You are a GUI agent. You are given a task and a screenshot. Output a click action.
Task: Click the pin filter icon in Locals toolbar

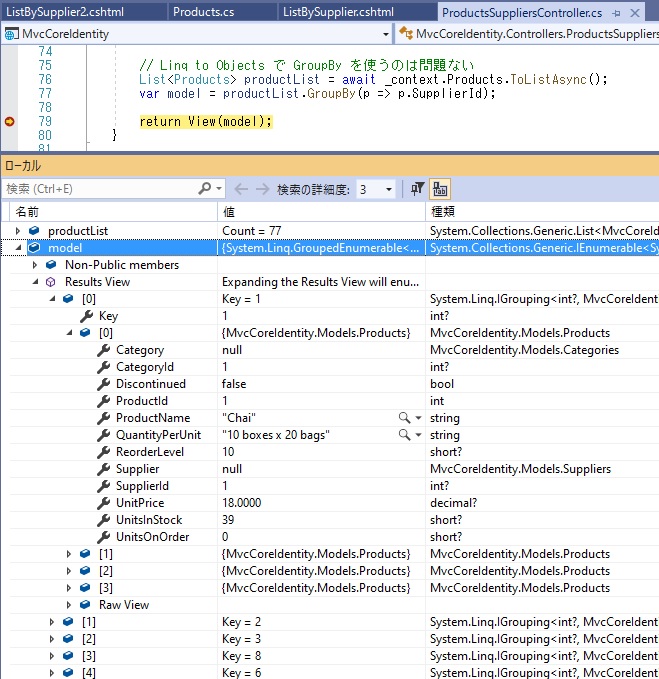point(418,189)
